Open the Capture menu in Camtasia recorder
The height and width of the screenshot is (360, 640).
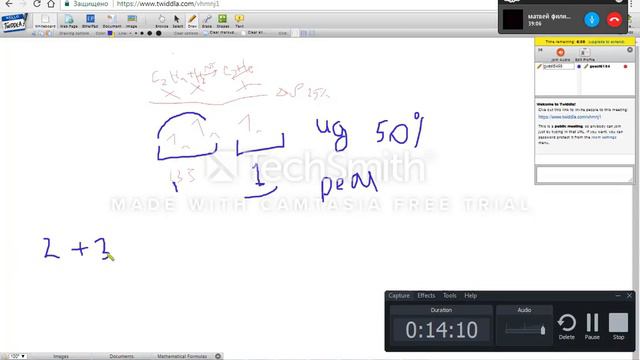399,296
